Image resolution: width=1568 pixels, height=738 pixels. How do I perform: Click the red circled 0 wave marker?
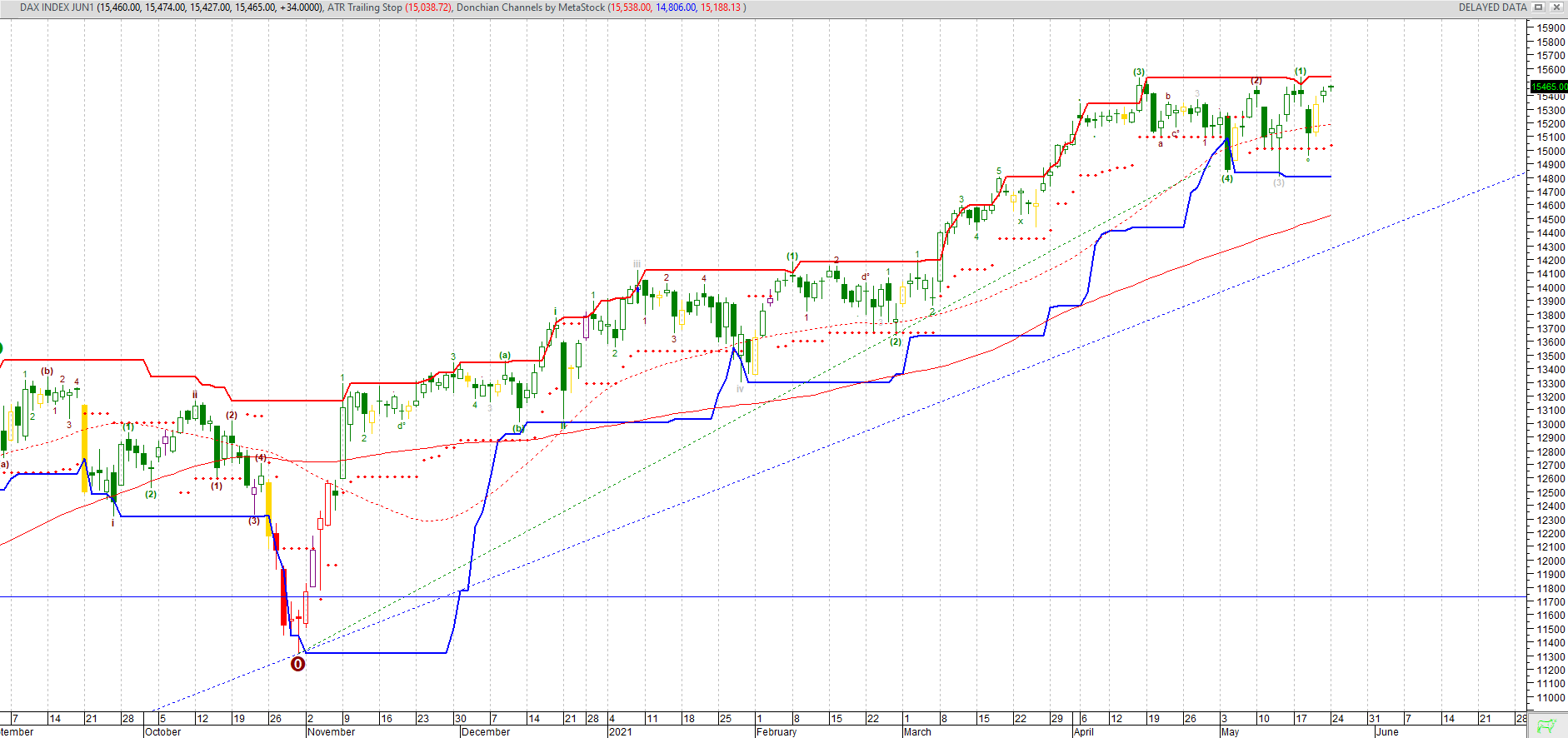coord(297,664)
